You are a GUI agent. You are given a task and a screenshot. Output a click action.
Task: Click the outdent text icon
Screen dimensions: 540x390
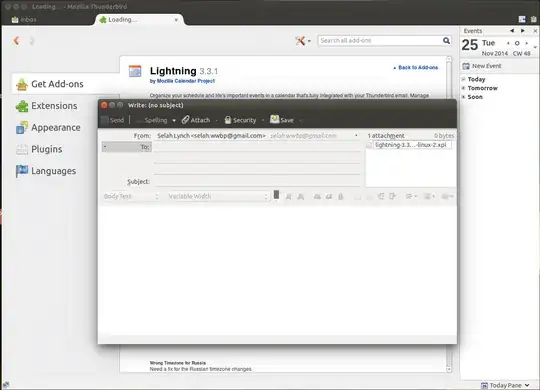click(381, 196)
